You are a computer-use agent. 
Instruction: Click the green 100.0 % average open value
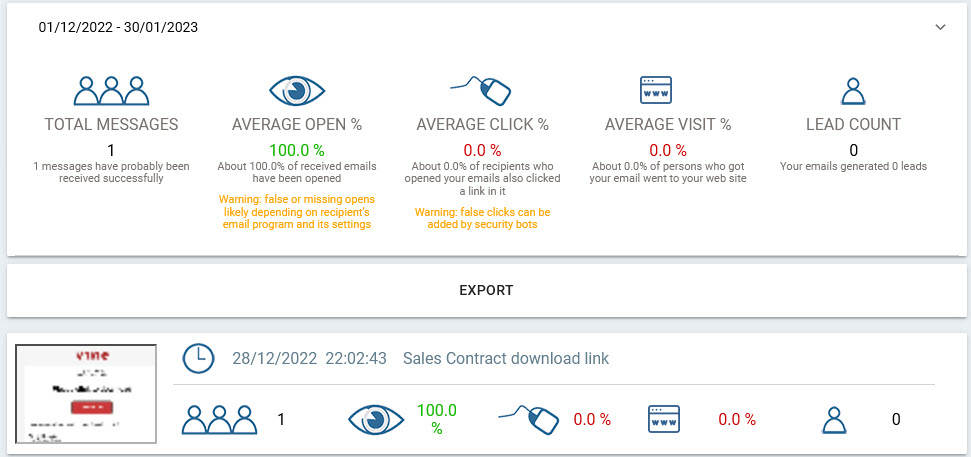[296, 149]
